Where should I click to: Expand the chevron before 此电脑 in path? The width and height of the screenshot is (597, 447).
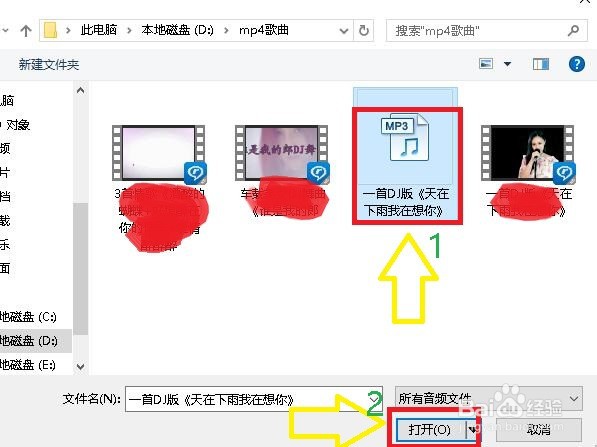click(68, 30)
